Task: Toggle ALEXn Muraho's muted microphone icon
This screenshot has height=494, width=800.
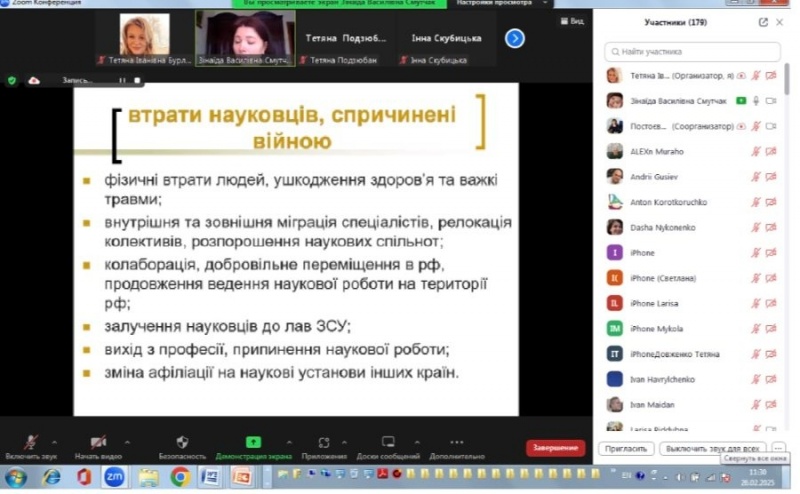Action: pos(756,152)
